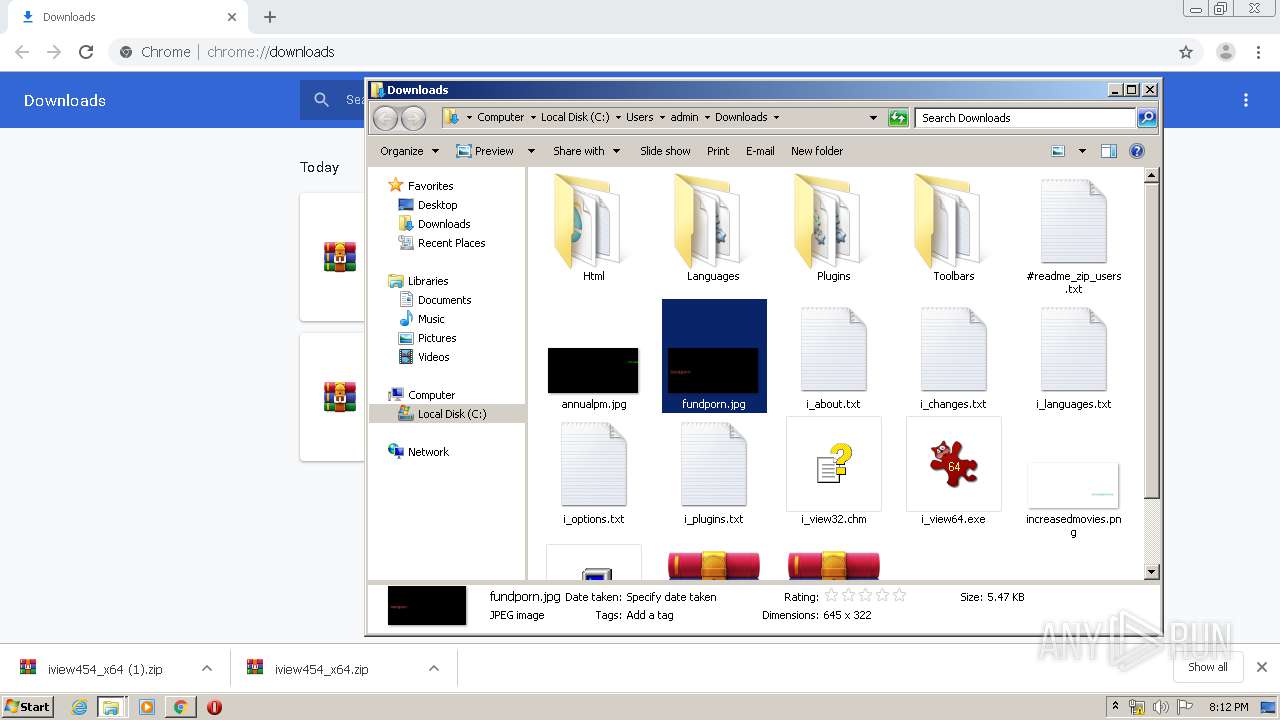Click the E-mail toolbar button
Screen dimensions: 1280x720
click(760, 151)
